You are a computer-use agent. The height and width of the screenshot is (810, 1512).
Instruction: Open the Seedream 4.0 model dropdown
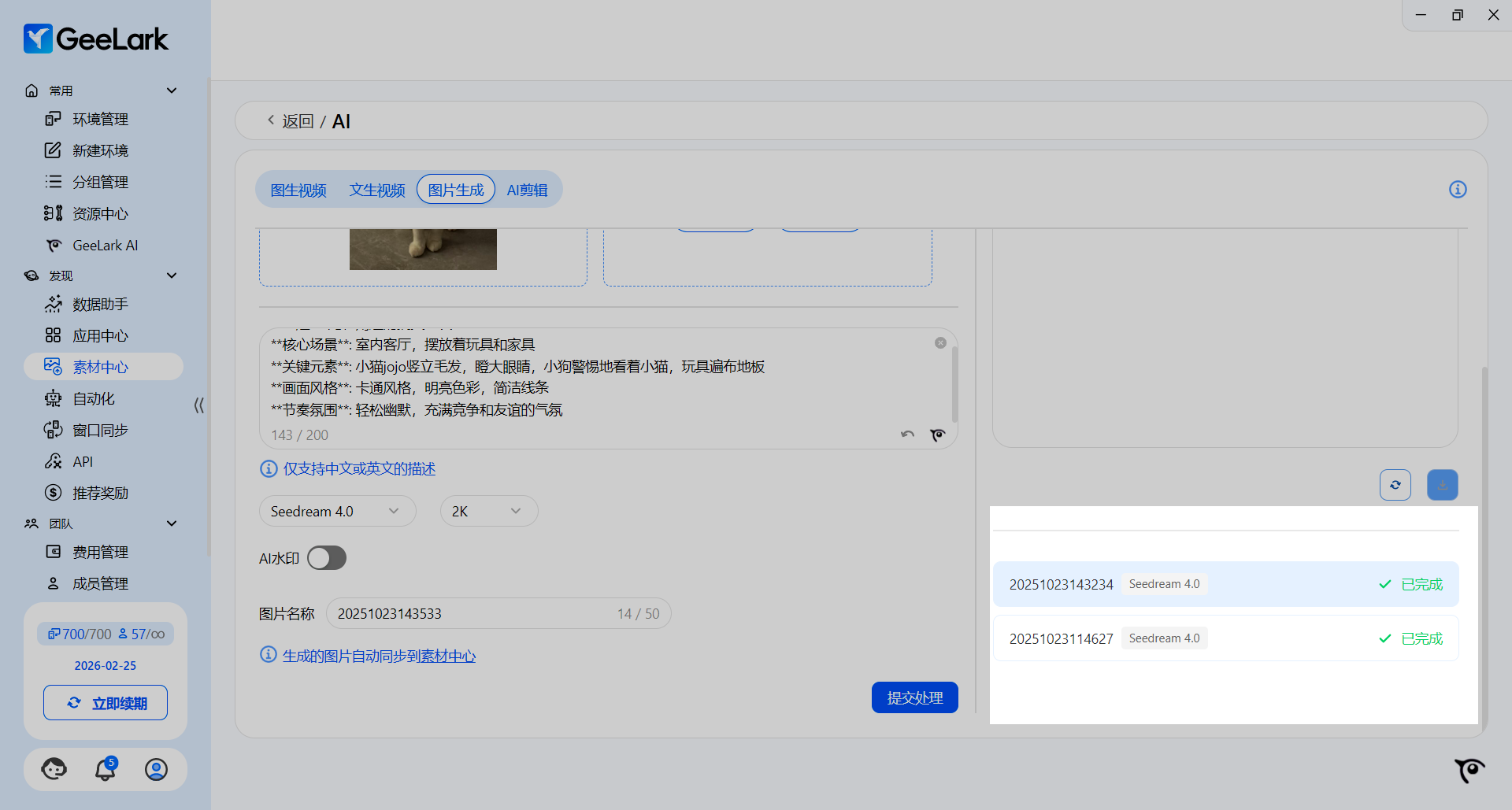337,512
